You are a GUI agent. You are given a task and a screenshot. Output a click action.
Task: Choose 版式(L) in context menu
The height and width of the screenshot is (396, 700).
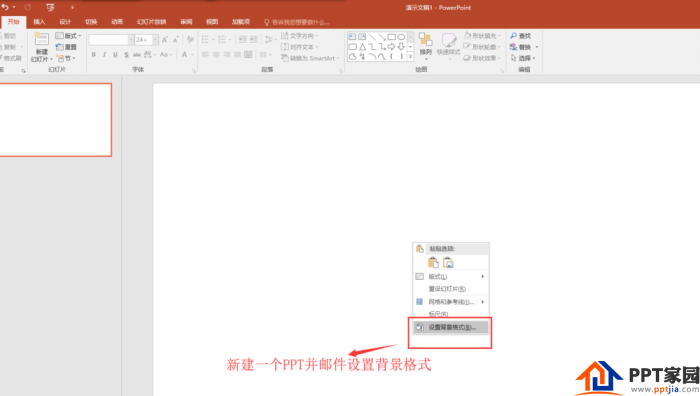point(450,277)
